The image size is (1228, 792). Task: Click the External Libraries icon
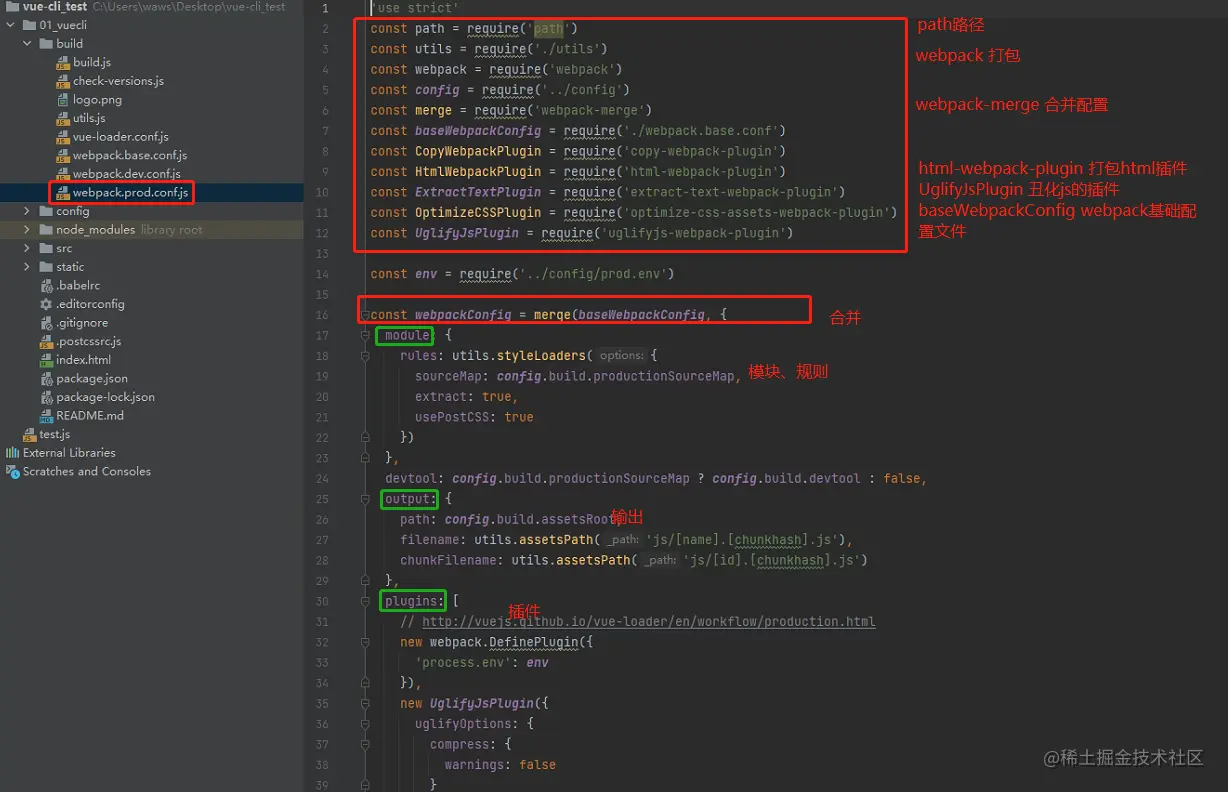[13, 453]
